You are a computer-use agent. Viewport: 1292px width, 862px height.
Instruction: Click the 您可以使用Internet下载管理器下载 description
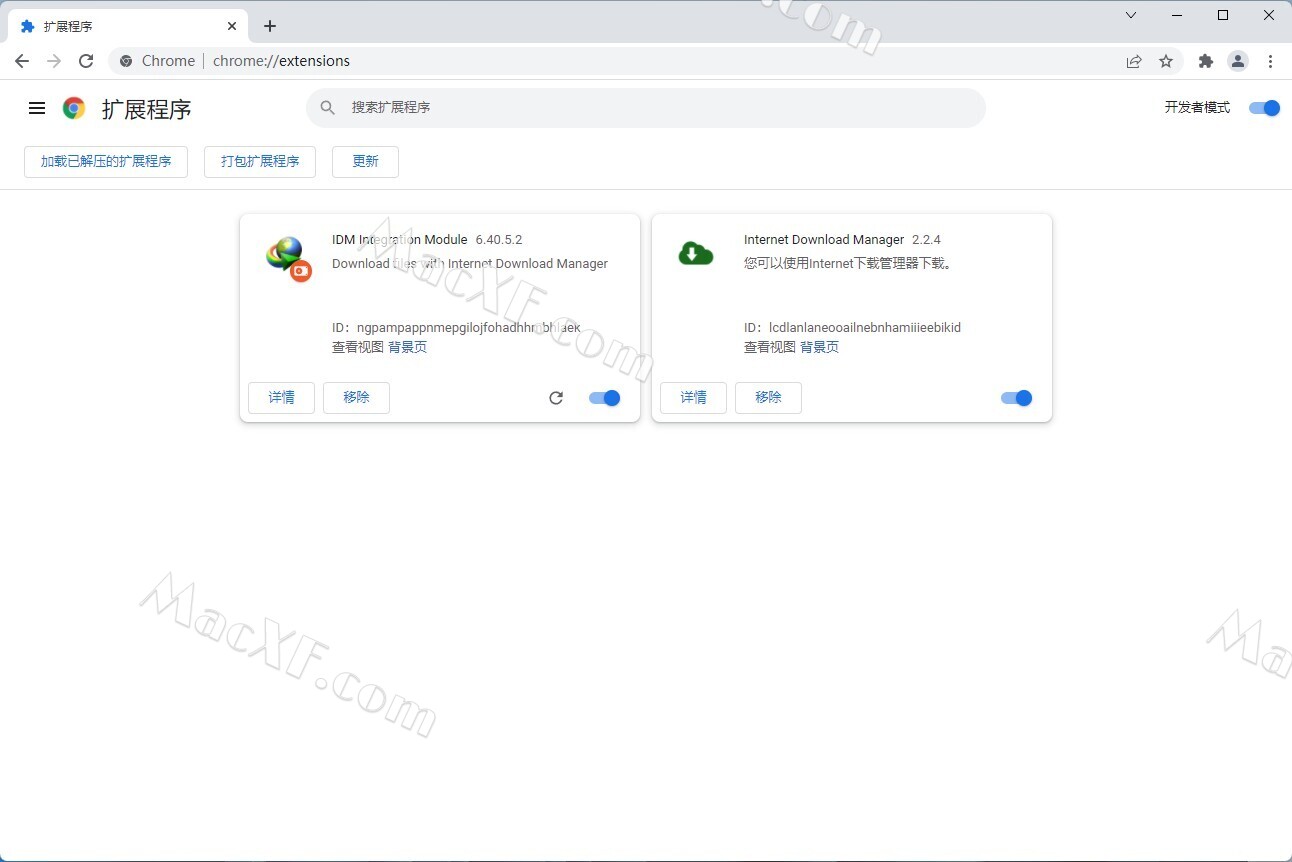[849, 264]
